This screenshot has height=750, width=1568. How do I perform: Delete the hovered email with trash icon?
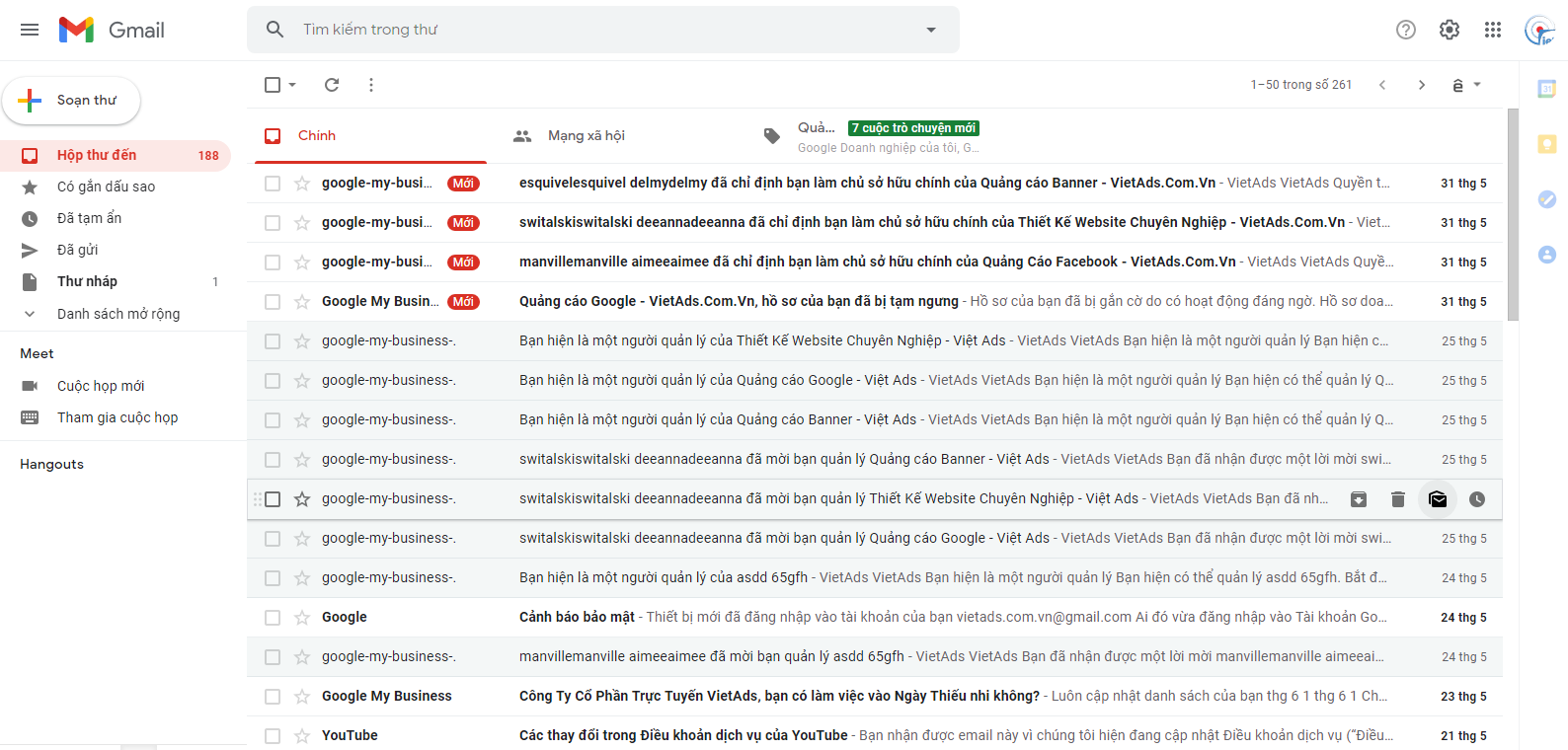point(1397,499)
